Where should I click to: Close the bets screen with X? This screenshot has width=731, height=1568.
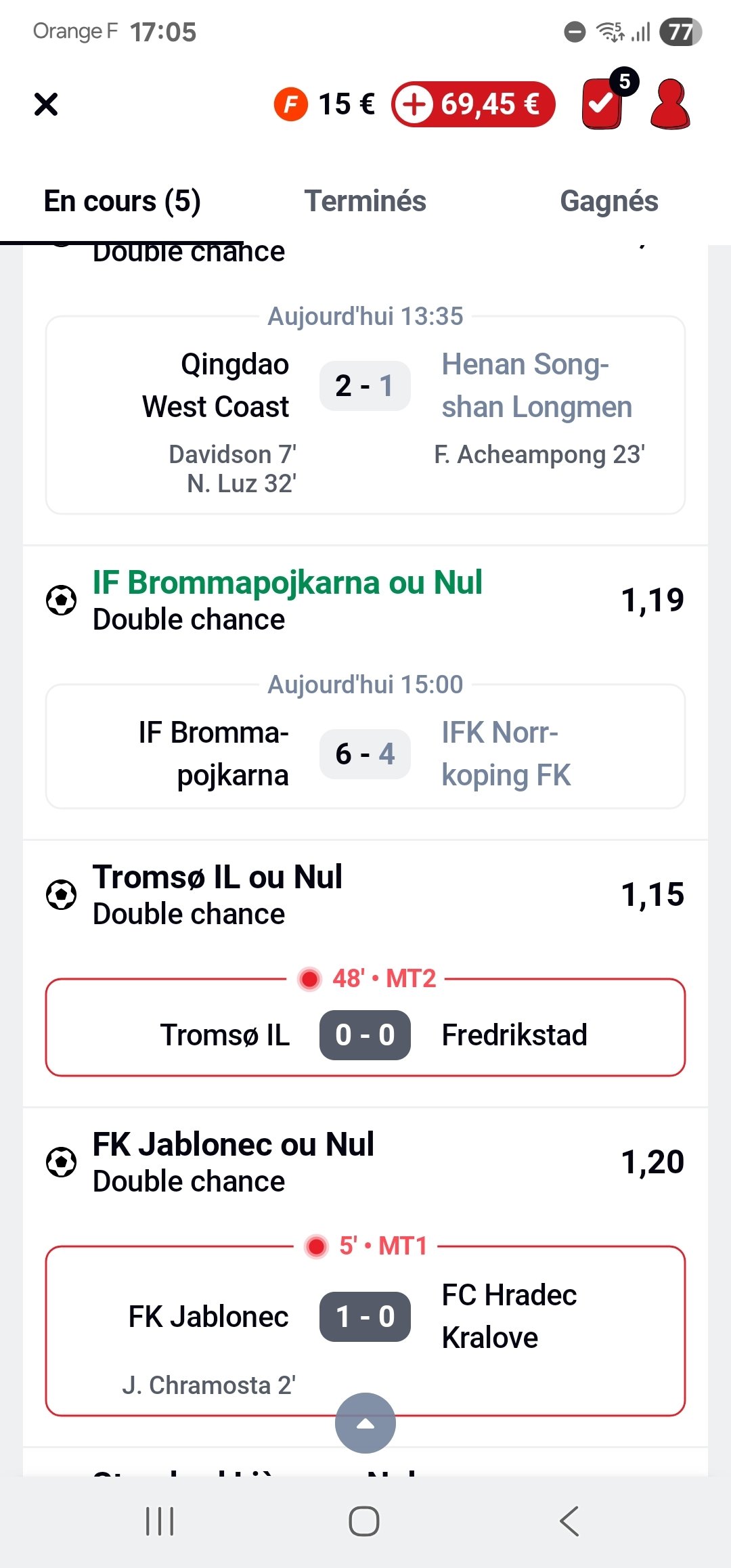pos(46,104)
